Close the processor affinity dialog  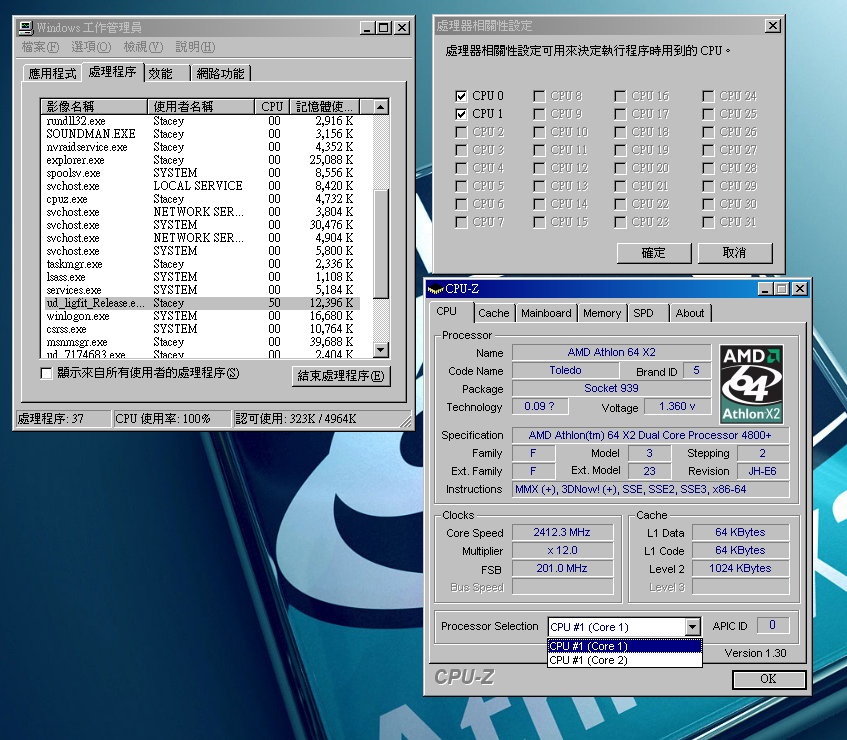click(x=772, y=26)
